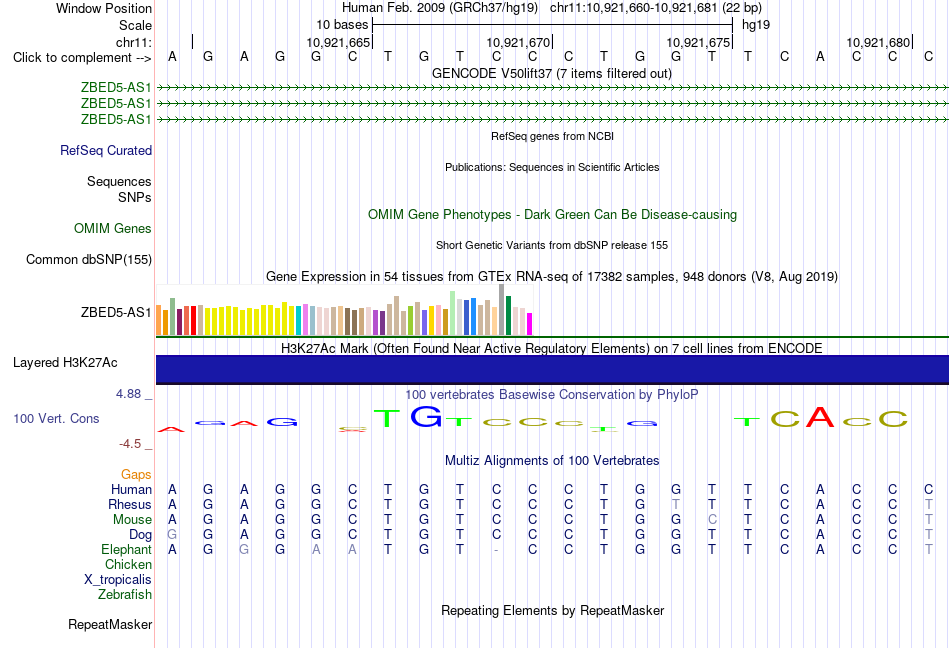
Task: Click the 'OMIM Genes' side label
Action: pos(113,228)
